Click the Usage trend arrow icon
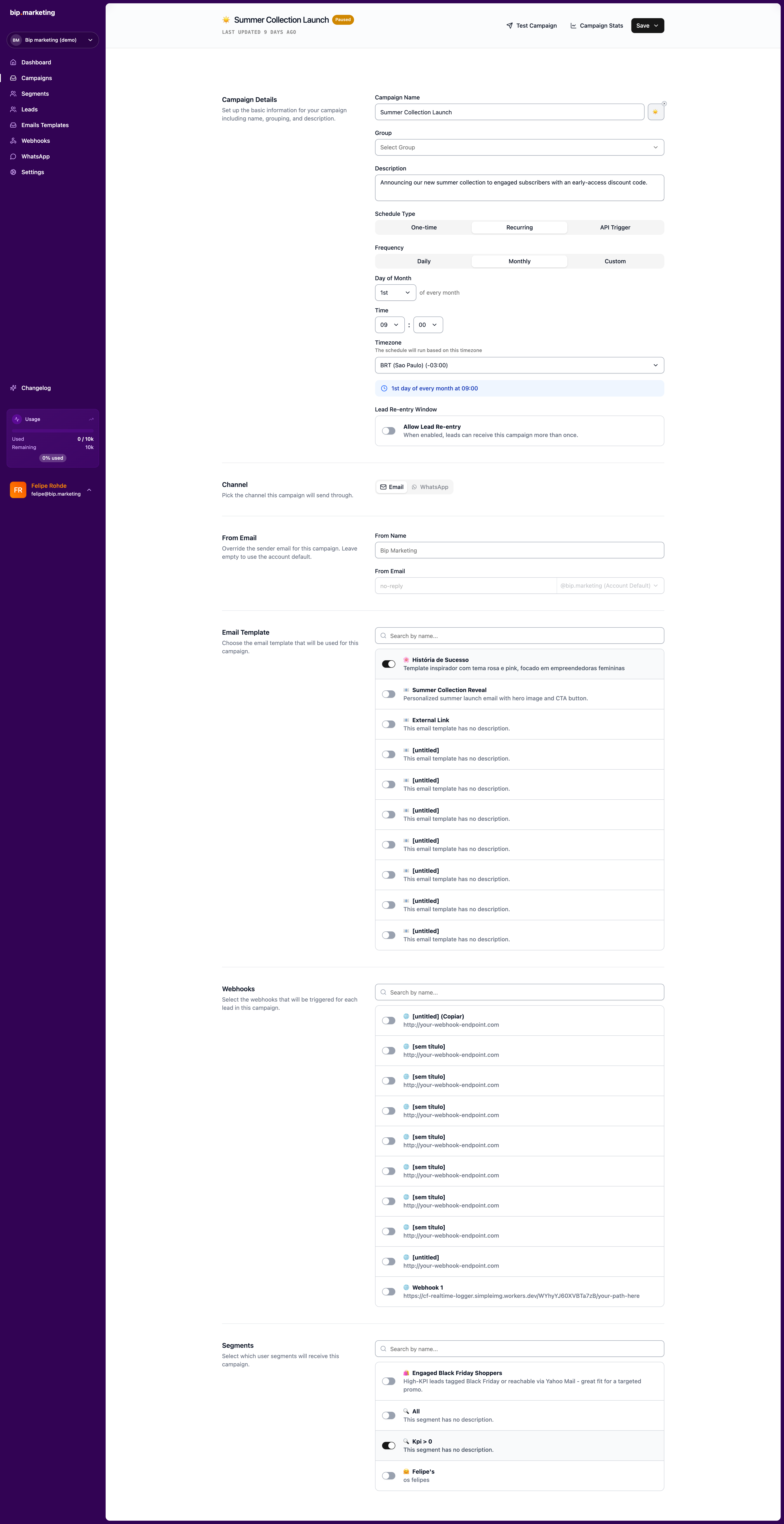Screen dimensions: 784x1524 click(x=91, y=419)
